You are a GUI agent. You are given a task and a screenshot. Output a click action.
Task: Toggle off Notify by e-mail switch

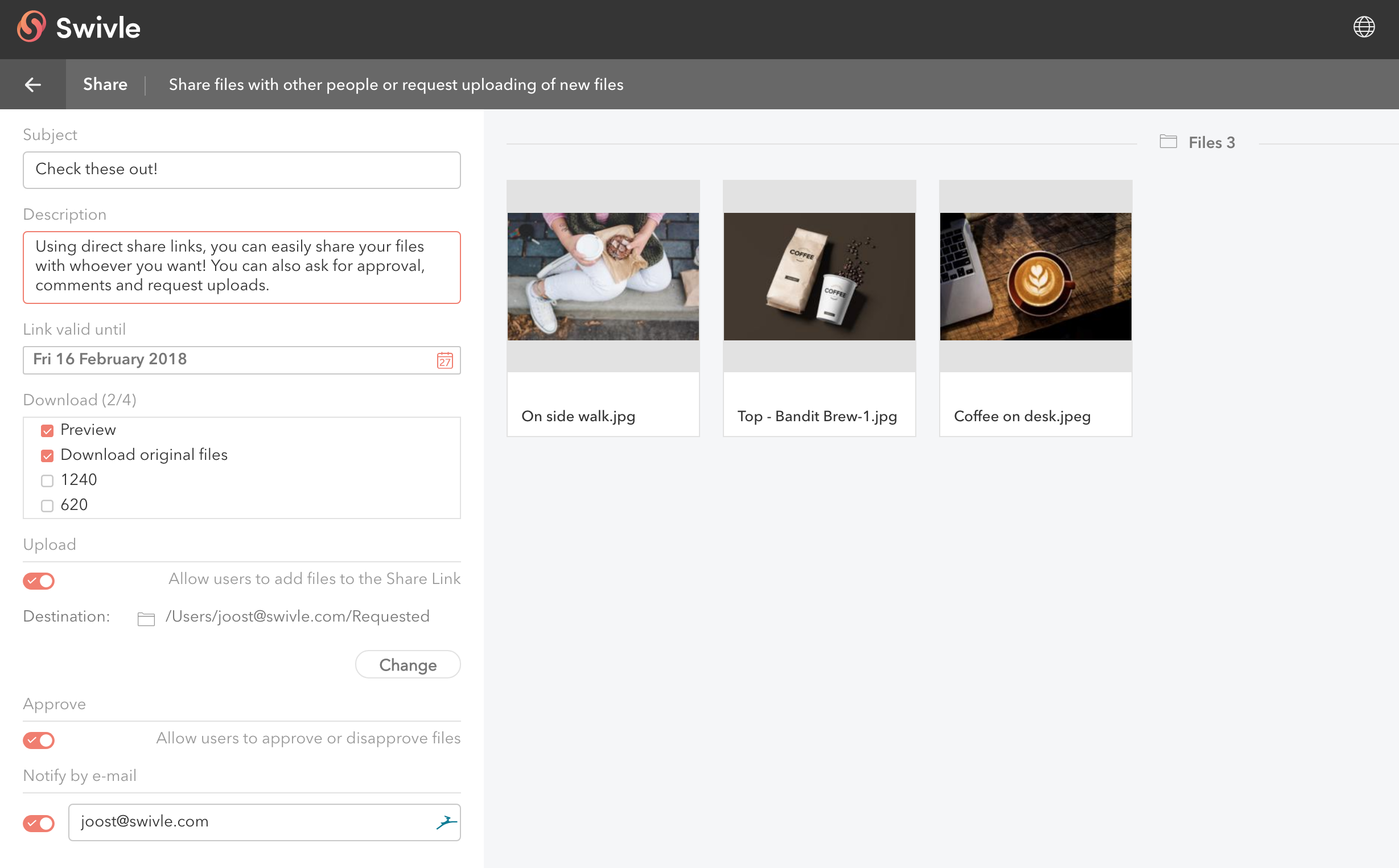tap(39, 822)
